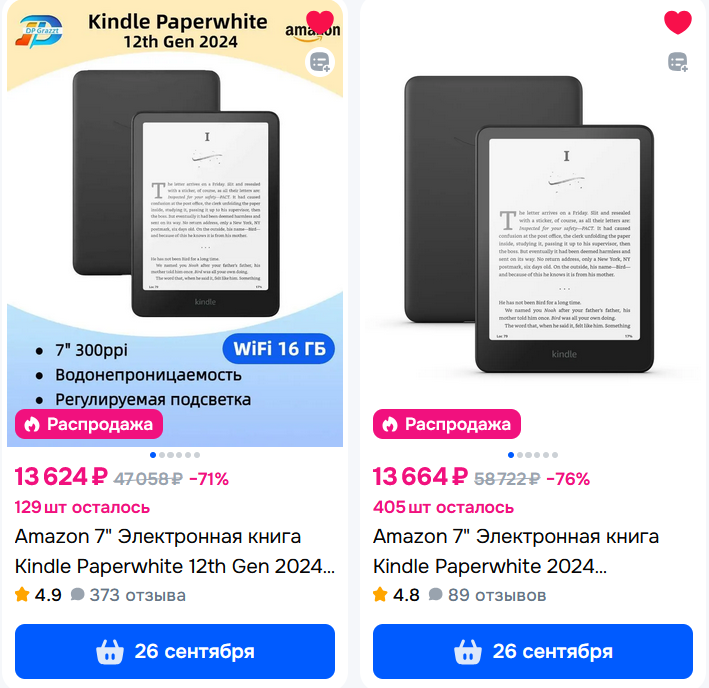Add second Kindle to comparison list icon

pos(677,62)
